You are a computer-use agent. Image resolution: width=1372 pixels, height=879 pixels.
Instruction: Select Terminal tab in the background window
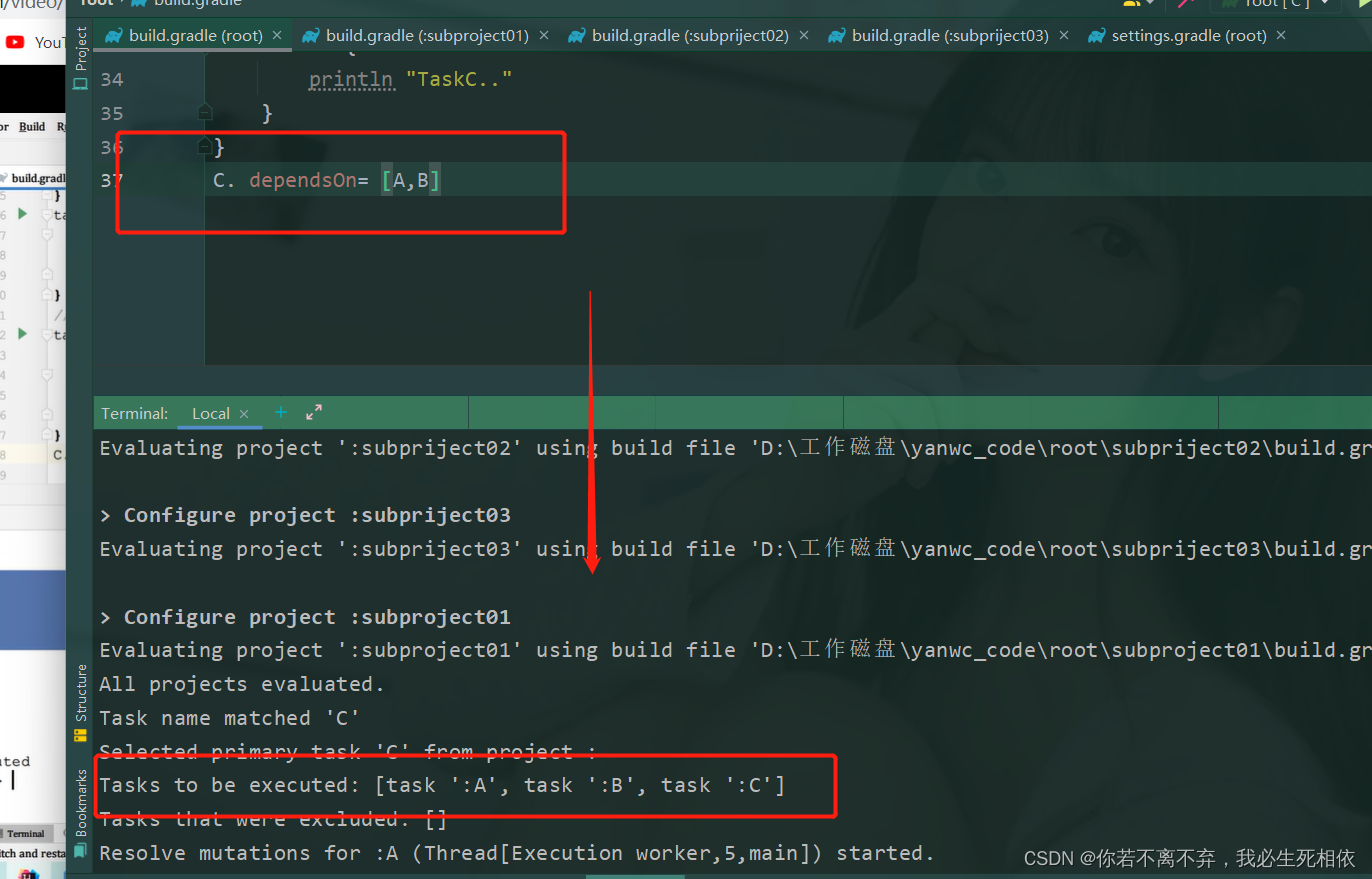coord(26,833)
